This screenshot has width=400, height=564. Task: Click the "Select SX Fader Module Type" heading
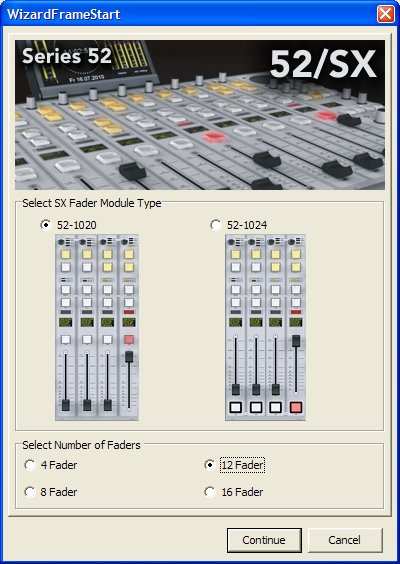pos(92,203)
